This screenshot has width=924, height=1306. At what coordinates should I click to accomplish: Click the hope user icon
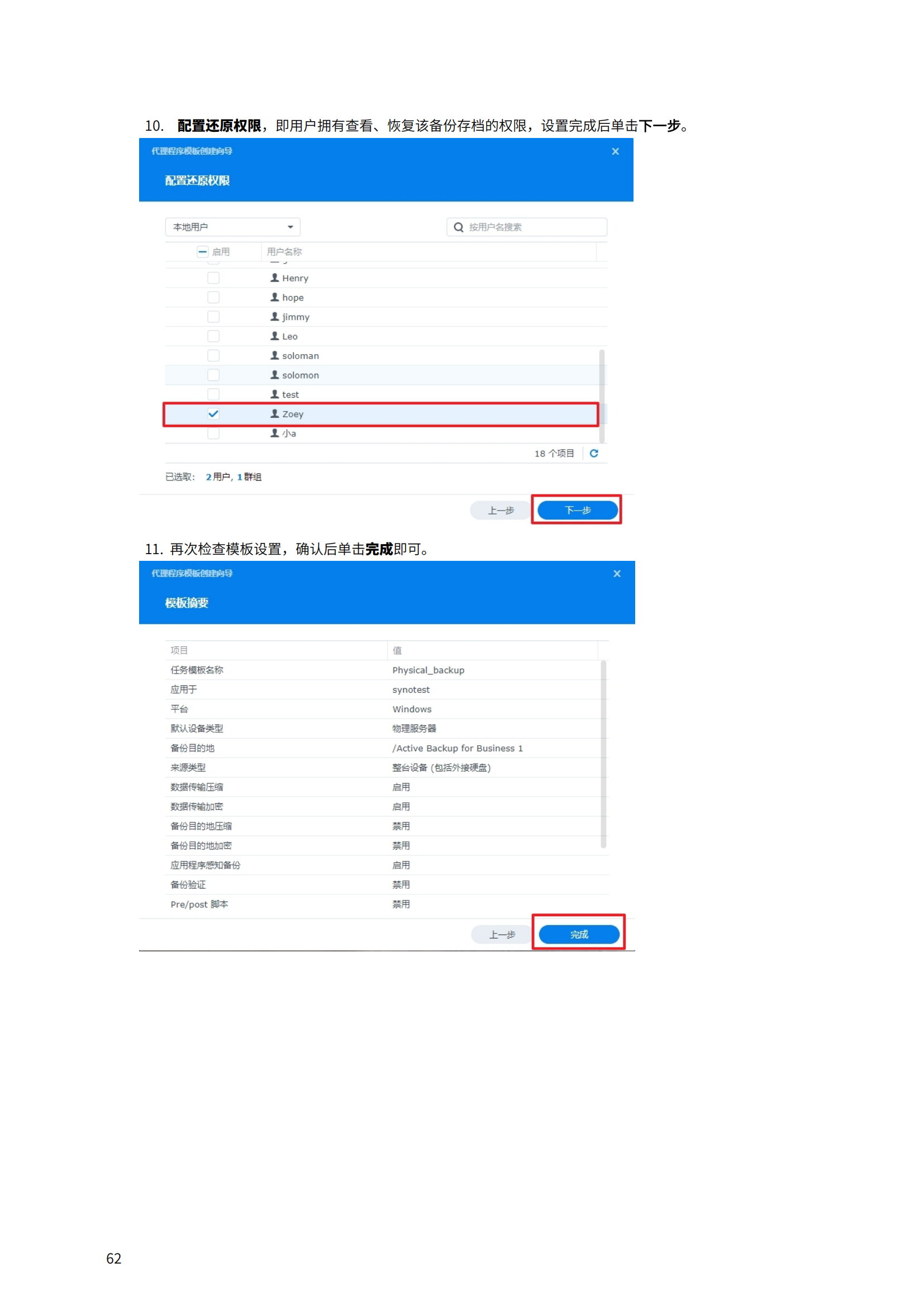(x=275, y=297)
